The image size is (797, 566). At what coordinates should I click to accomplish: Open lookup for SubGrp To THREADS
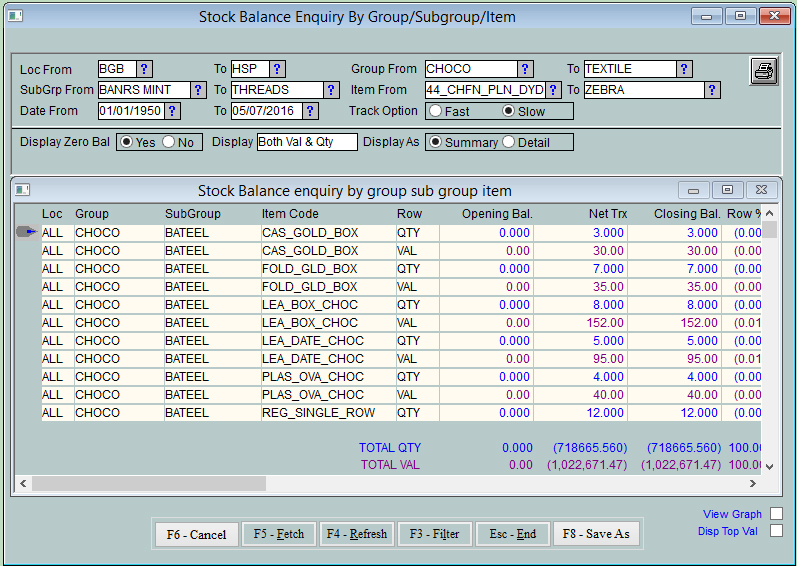[331, 90]
